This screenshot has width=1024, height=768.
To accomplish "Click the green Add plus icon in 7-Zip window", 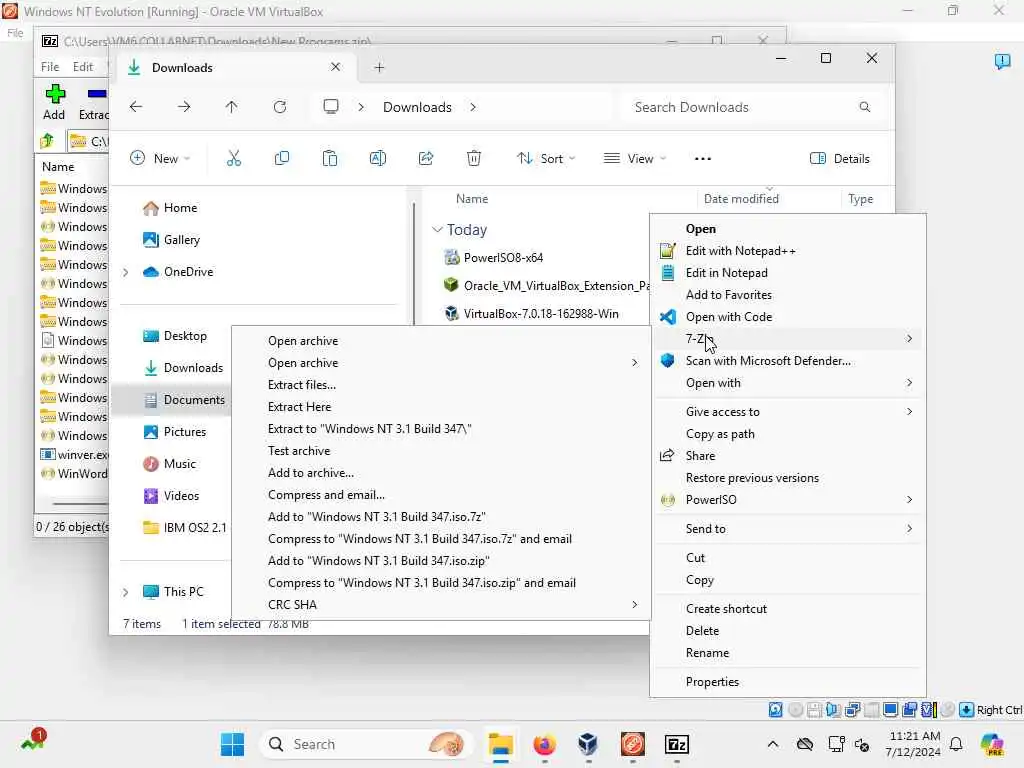I will 55,94.
